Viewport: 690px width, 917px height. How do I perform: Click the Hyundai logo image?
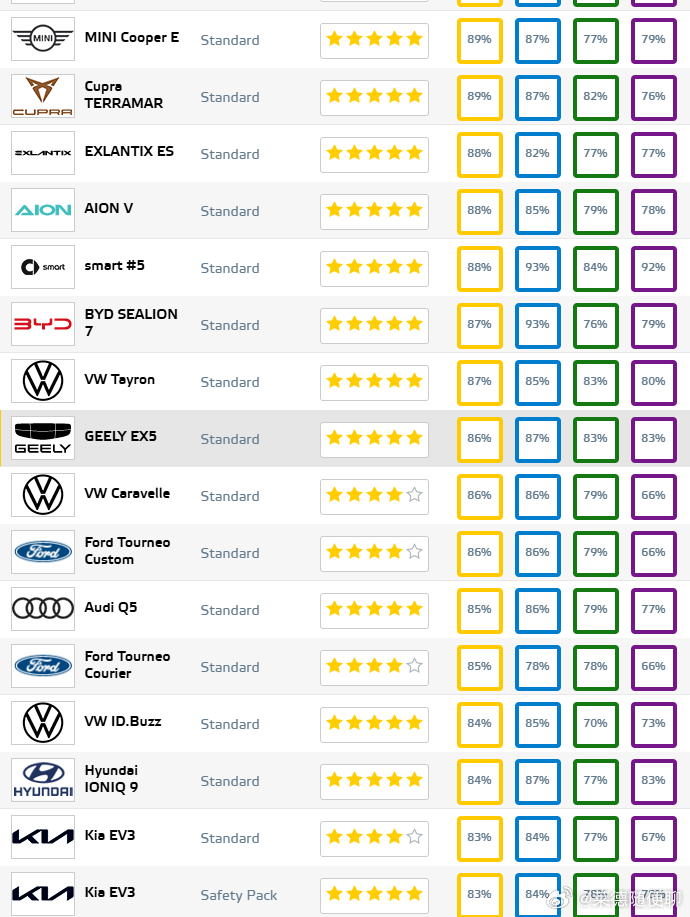tap(43, 780)
